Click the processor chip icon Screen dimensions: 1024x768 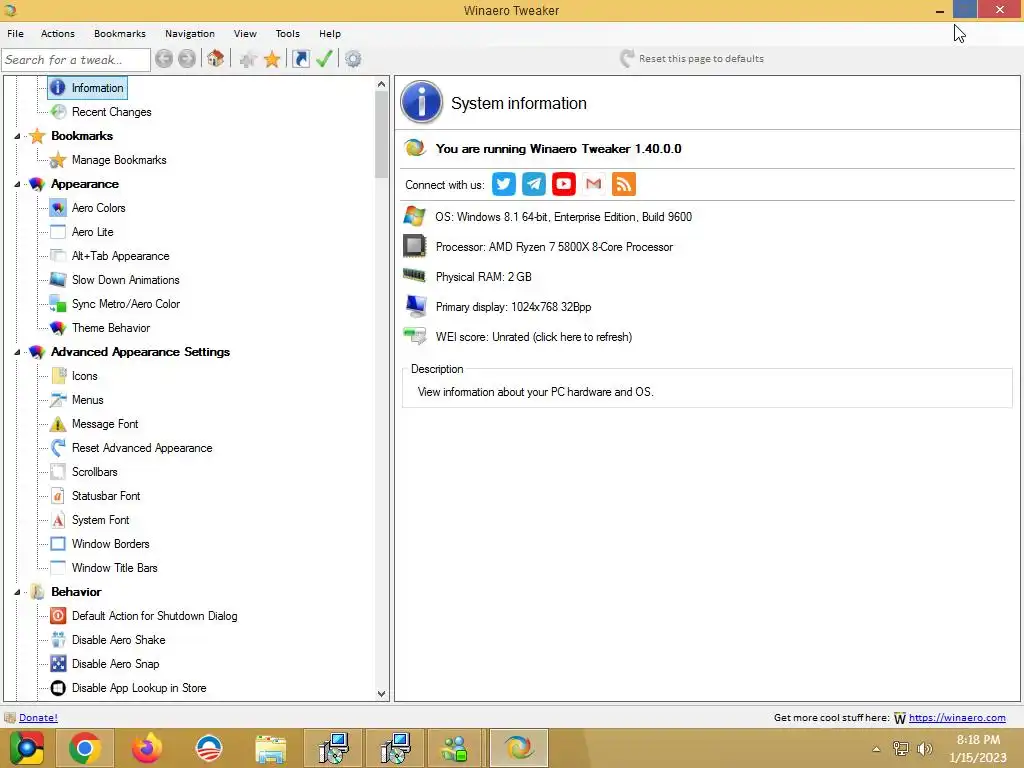[414, 246]
